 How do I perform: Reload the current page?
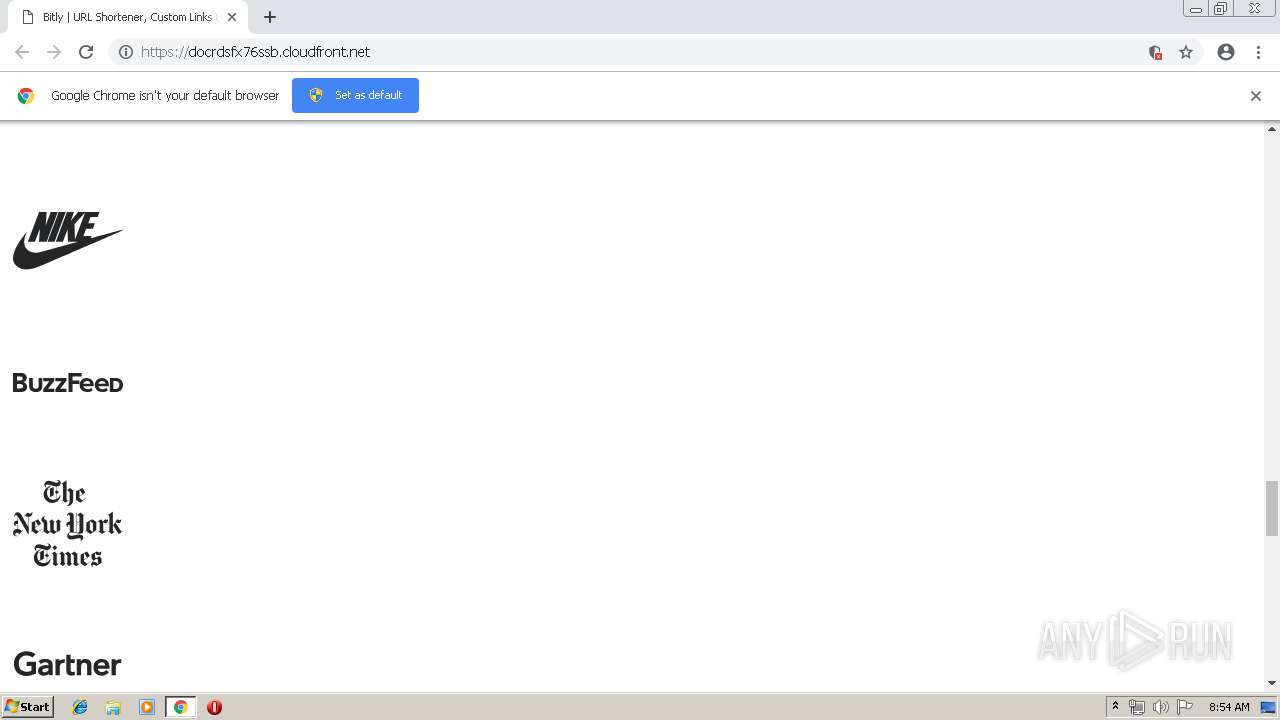86,52
